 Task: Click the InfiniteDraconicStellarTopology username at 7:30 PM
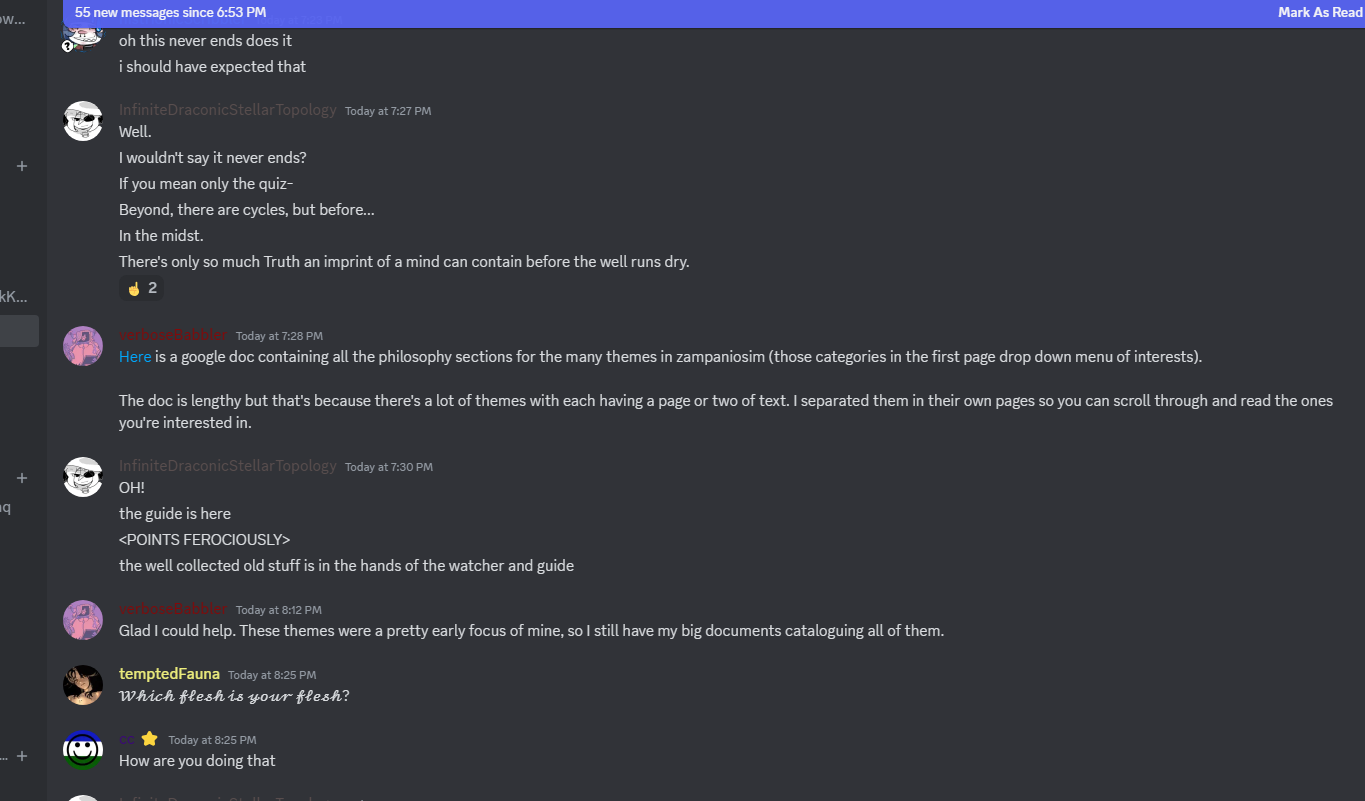coord(227,466)
